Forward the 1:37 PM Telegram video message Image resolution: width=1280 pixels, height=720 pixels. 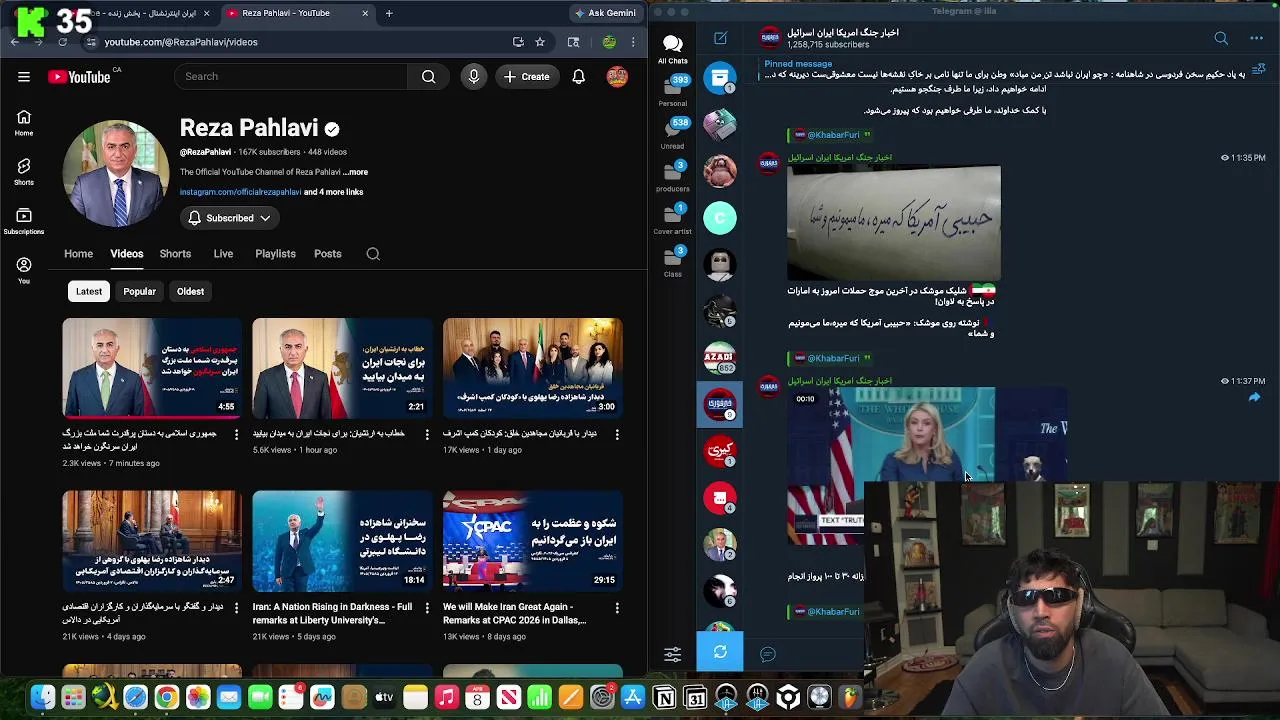(1254, 398)
